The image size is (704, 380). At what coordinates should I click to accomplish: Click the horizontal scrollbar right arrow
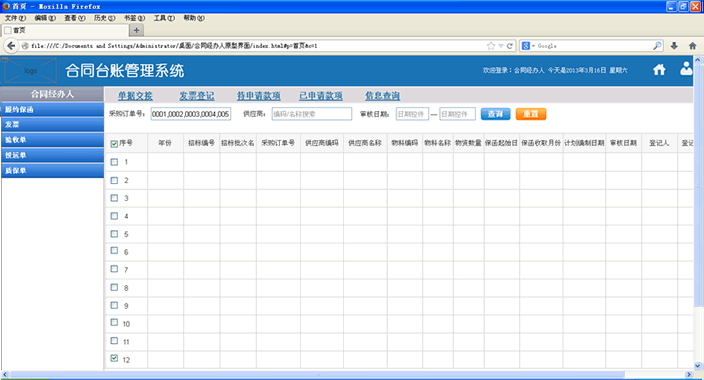(688, 374)
